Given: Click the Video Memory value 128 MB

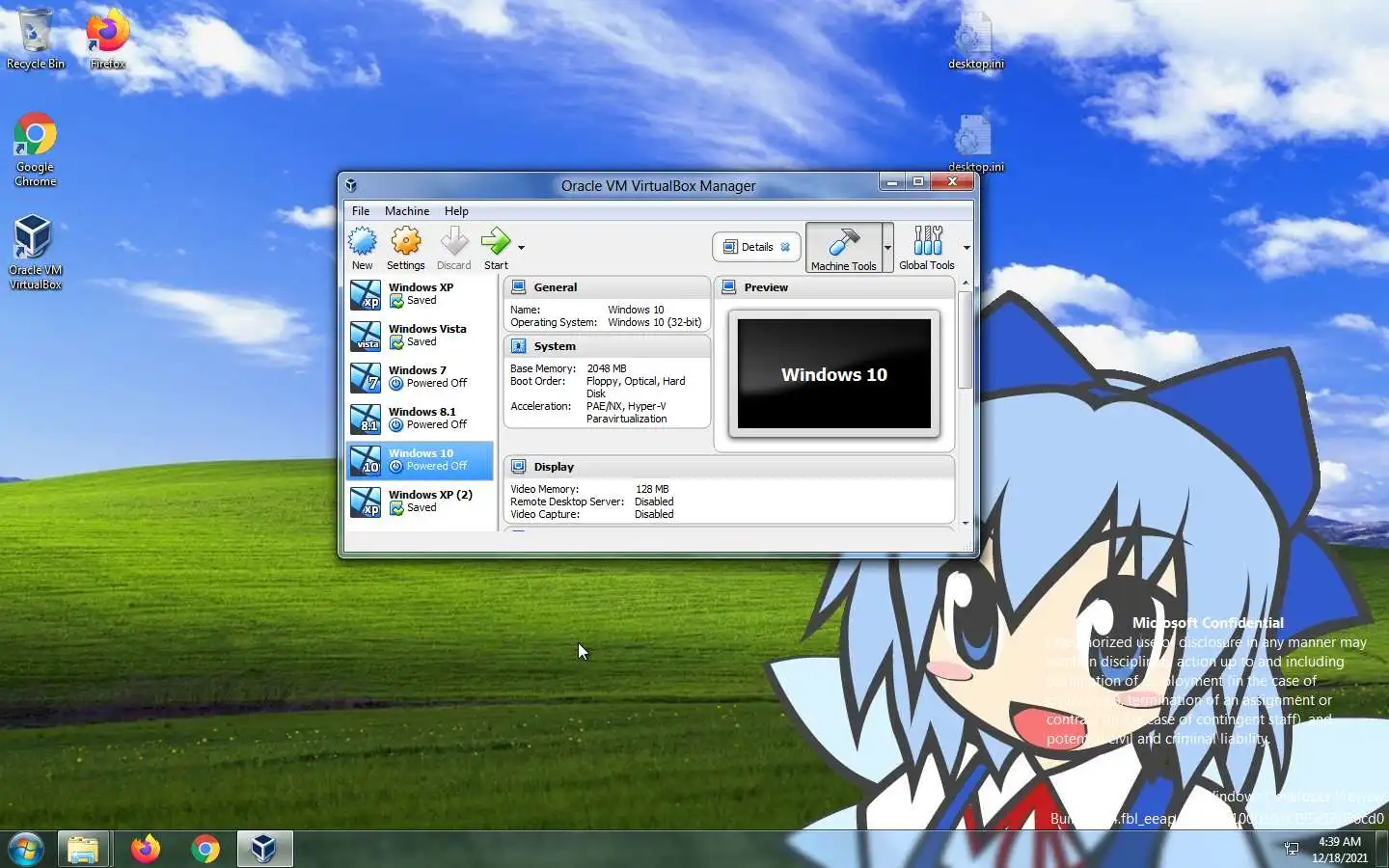Looking at the screenshot, I should (652, 489).
